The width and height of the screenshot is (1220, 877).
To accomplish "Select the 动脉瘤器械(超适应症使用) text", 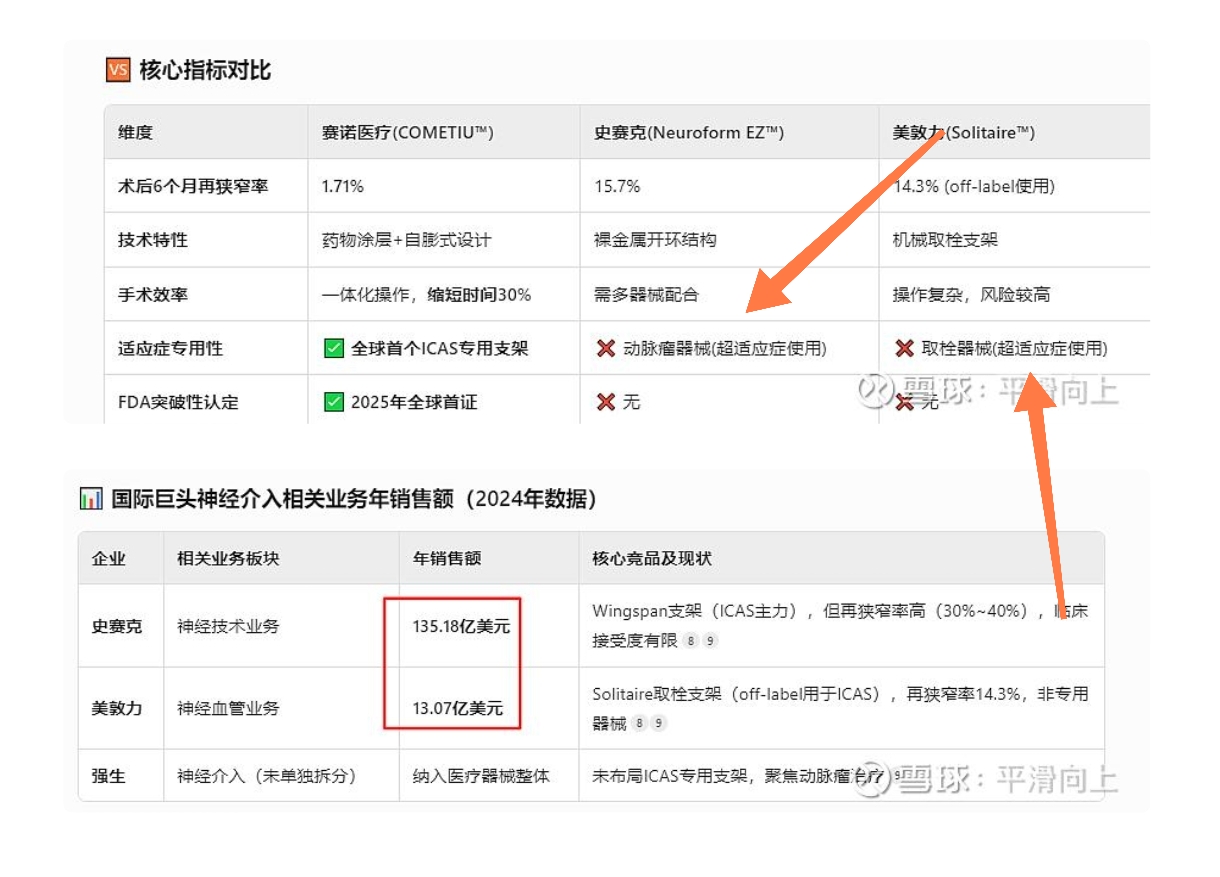I will [x=724, y=349].
